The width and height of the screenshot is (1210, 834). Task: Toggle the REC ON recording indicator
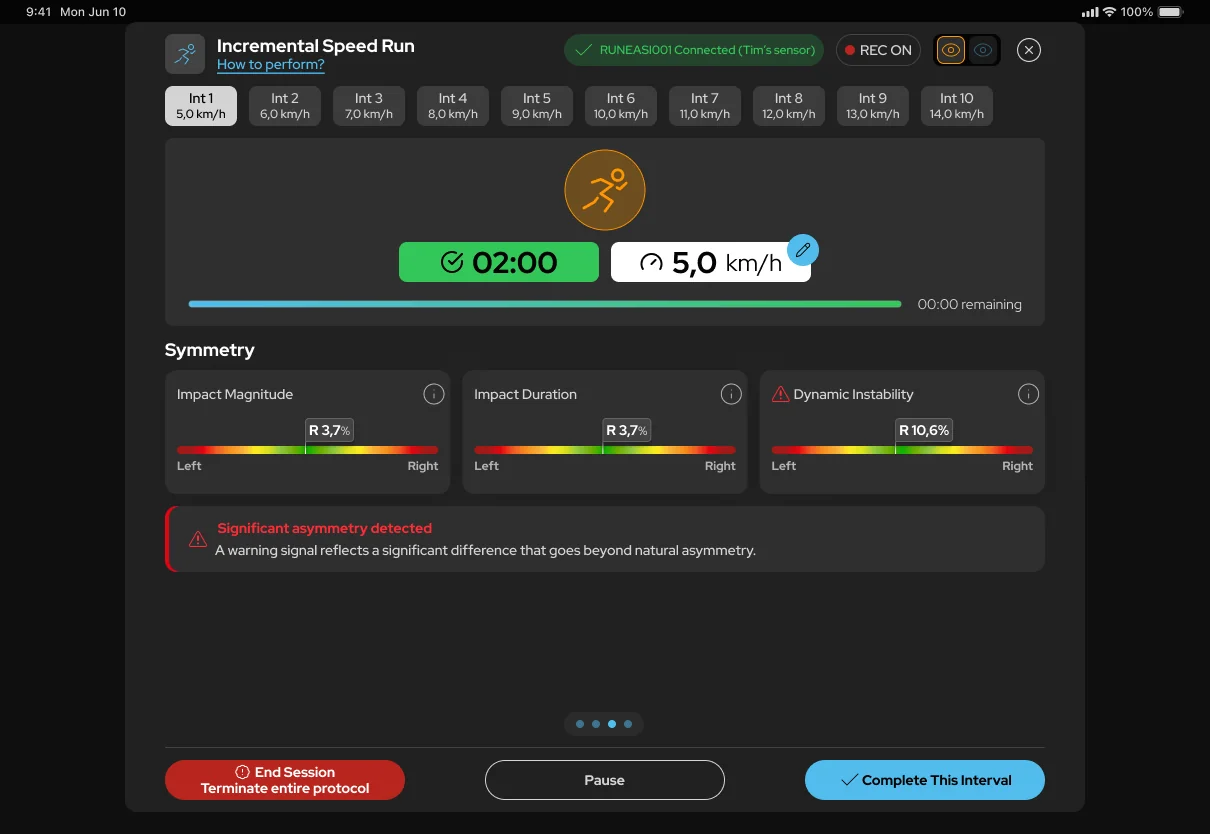pos(878,50)
